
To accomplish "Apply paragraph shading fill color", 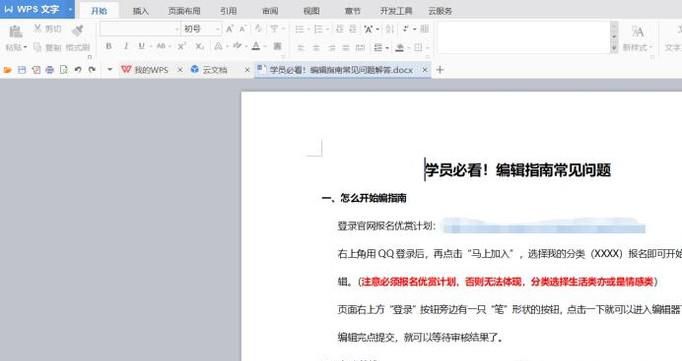I will click(400, 47).
